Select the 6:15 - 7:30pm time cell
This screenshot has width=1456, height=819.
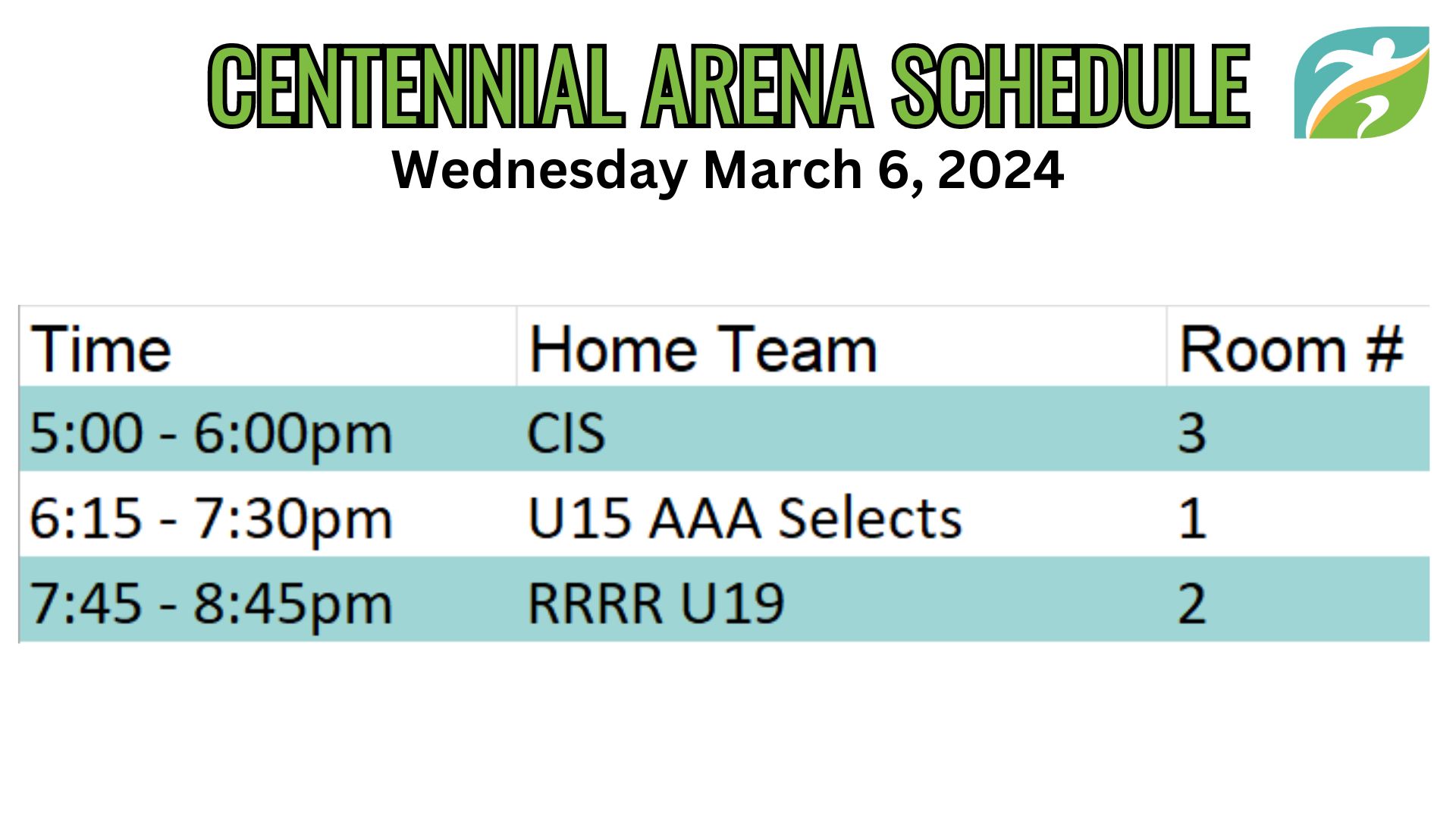pyautogui.click(x=268, y=514)
